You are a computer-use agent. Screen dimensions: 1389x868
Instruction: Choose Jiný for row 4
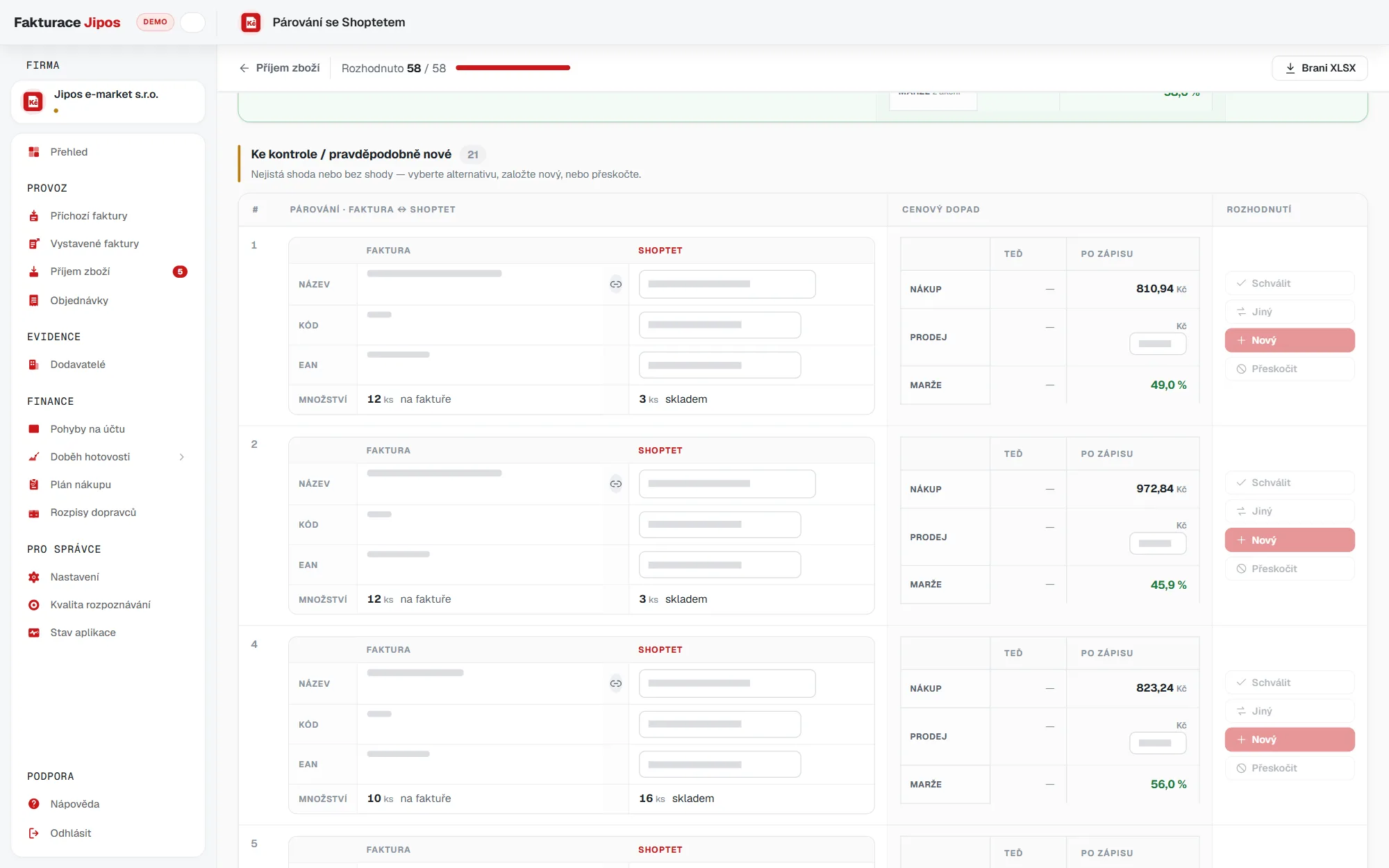click(x=1290, y=711)
